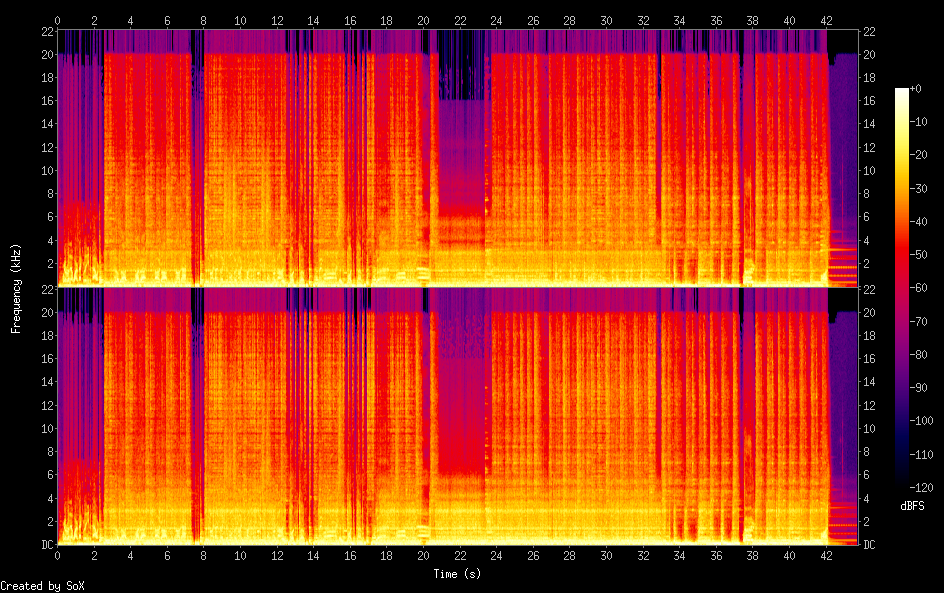Click the color scale bar at -60 dBFS

pyautogui.click(x=902, y=289)
